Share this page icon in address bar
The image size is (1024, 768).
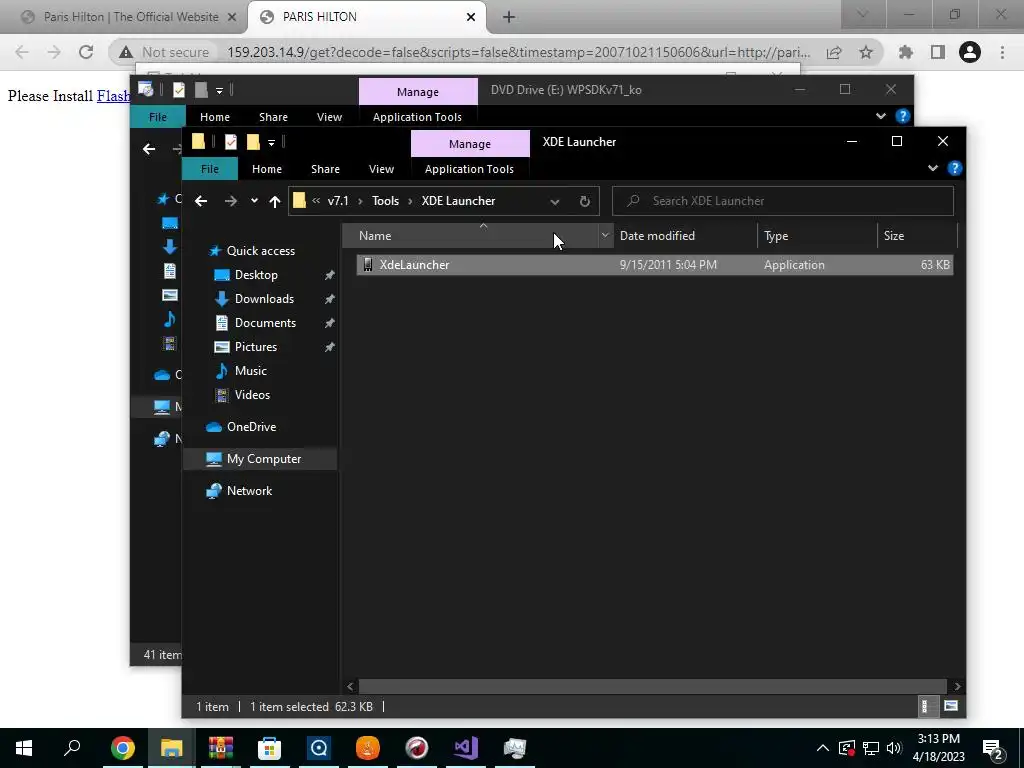834,52
